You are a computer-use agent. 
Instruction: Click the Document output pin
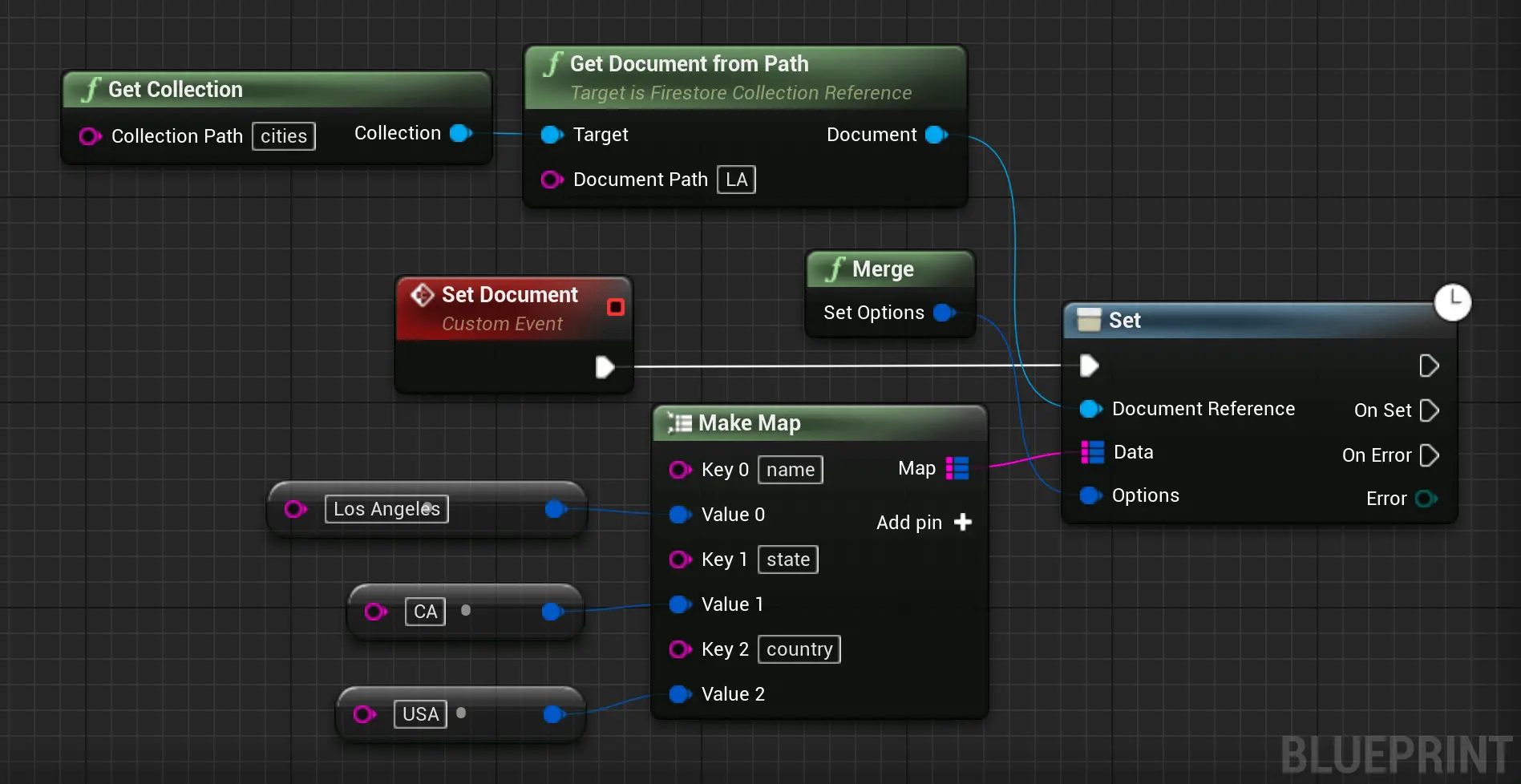[x=936, y=135]
